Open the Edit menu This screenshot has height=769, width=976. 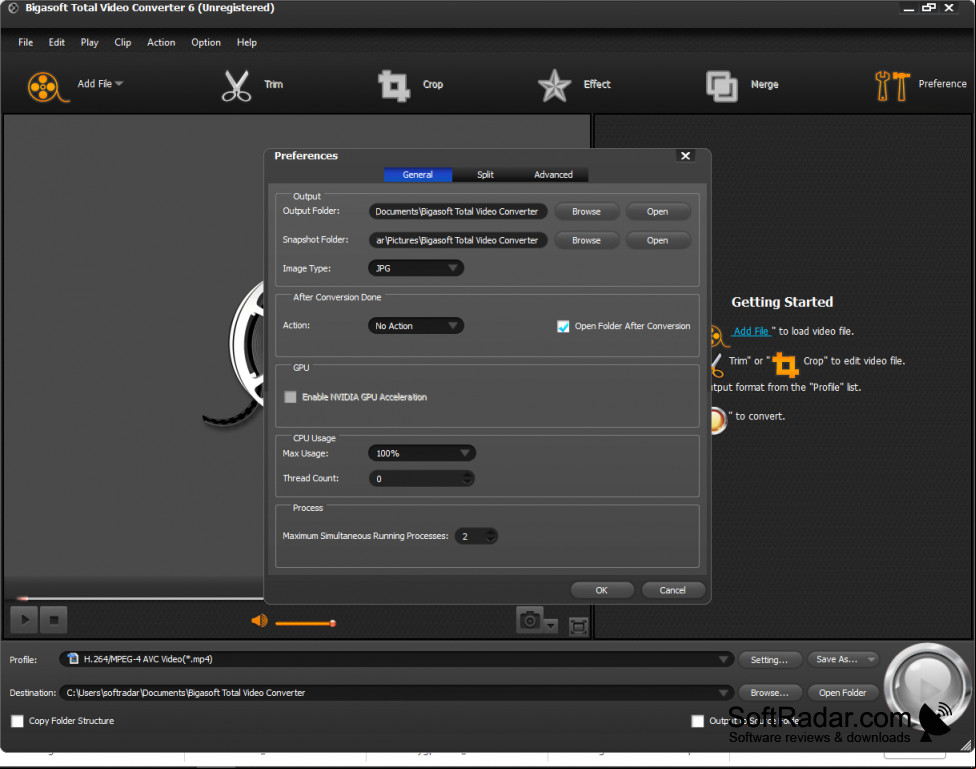coord(57,42)
